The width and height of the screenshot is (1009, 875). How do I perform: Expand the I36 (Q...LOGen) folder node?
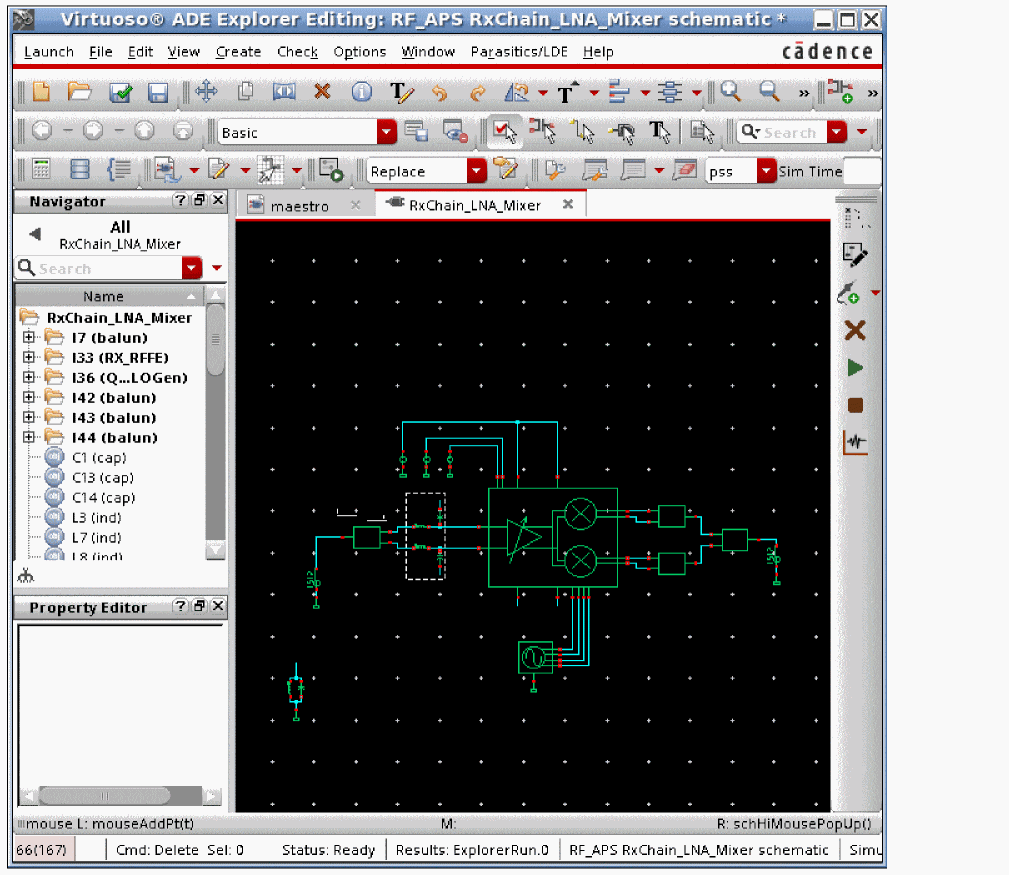pos(29,378)
